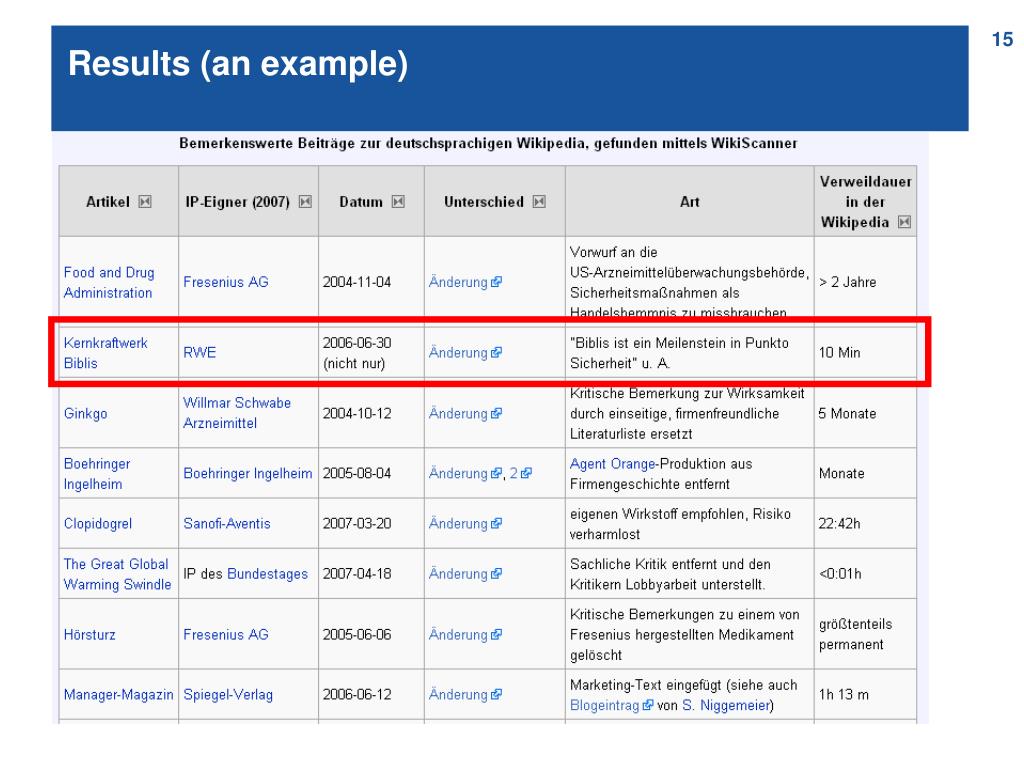The width and height of the screenshot is (1024, 768).
Task: Open Änderung diff link in Hörsturz row
Action: 465,635
